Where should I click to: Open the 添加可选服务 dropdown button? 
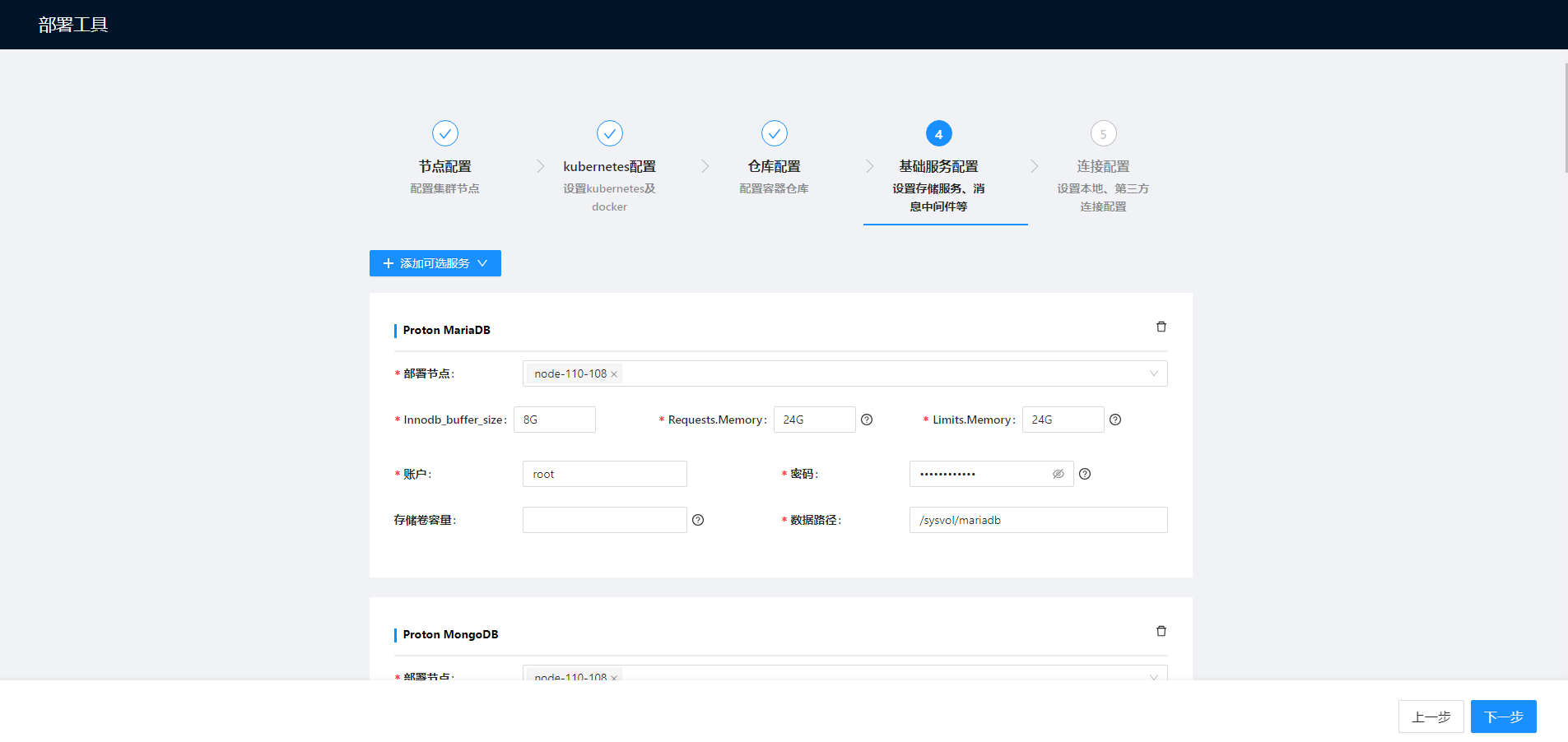tap(435, 263)
